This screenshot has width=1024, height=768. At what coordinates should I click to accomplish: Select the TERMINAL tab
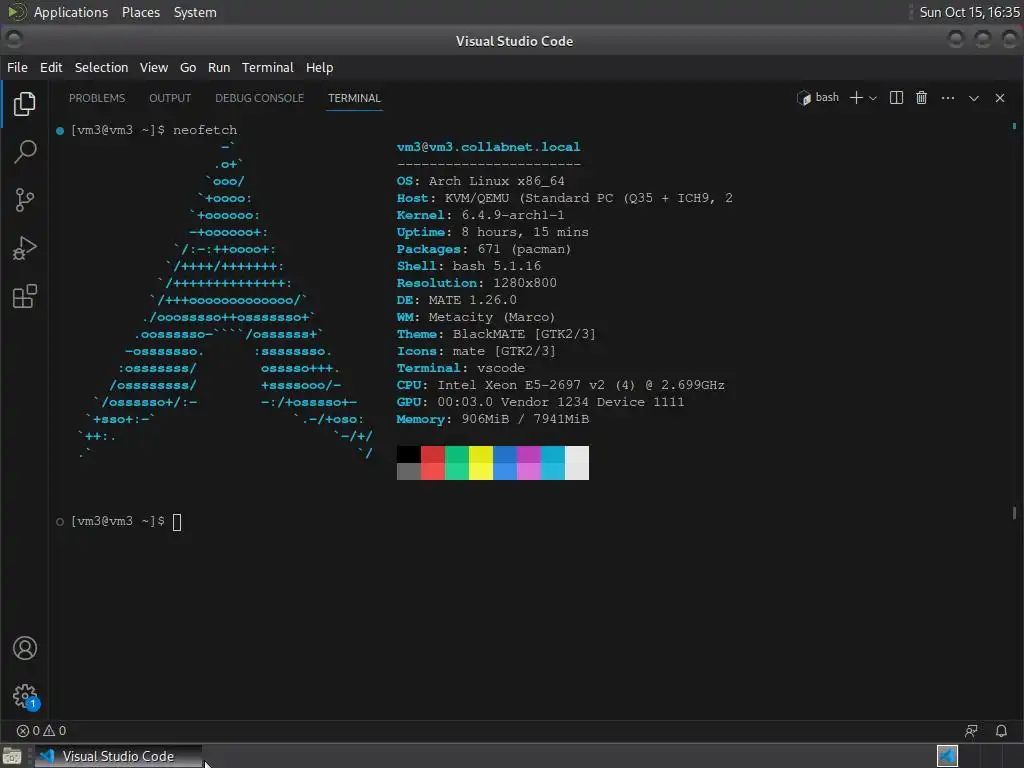coord(354,98)
